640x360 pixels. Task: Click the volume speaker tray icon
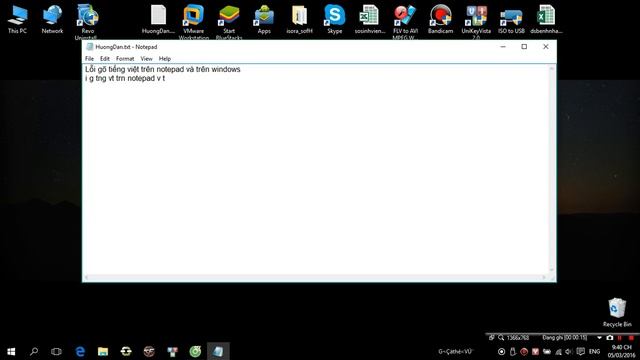[569, 351]
